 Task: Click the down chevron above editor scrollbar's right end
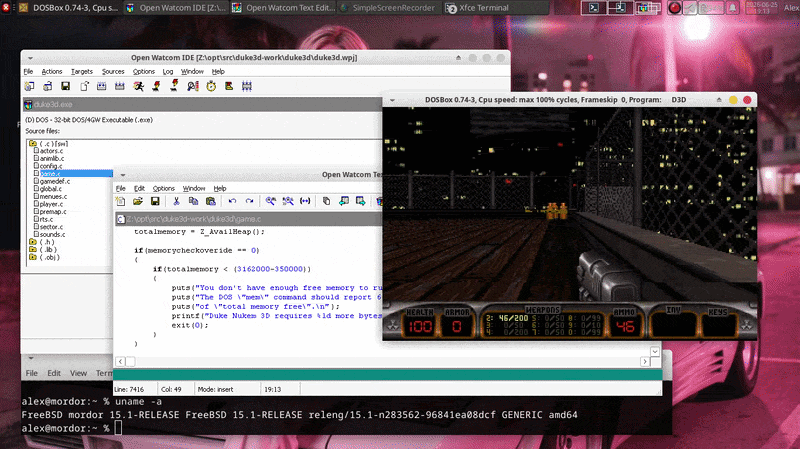click(x=655, y=352)
